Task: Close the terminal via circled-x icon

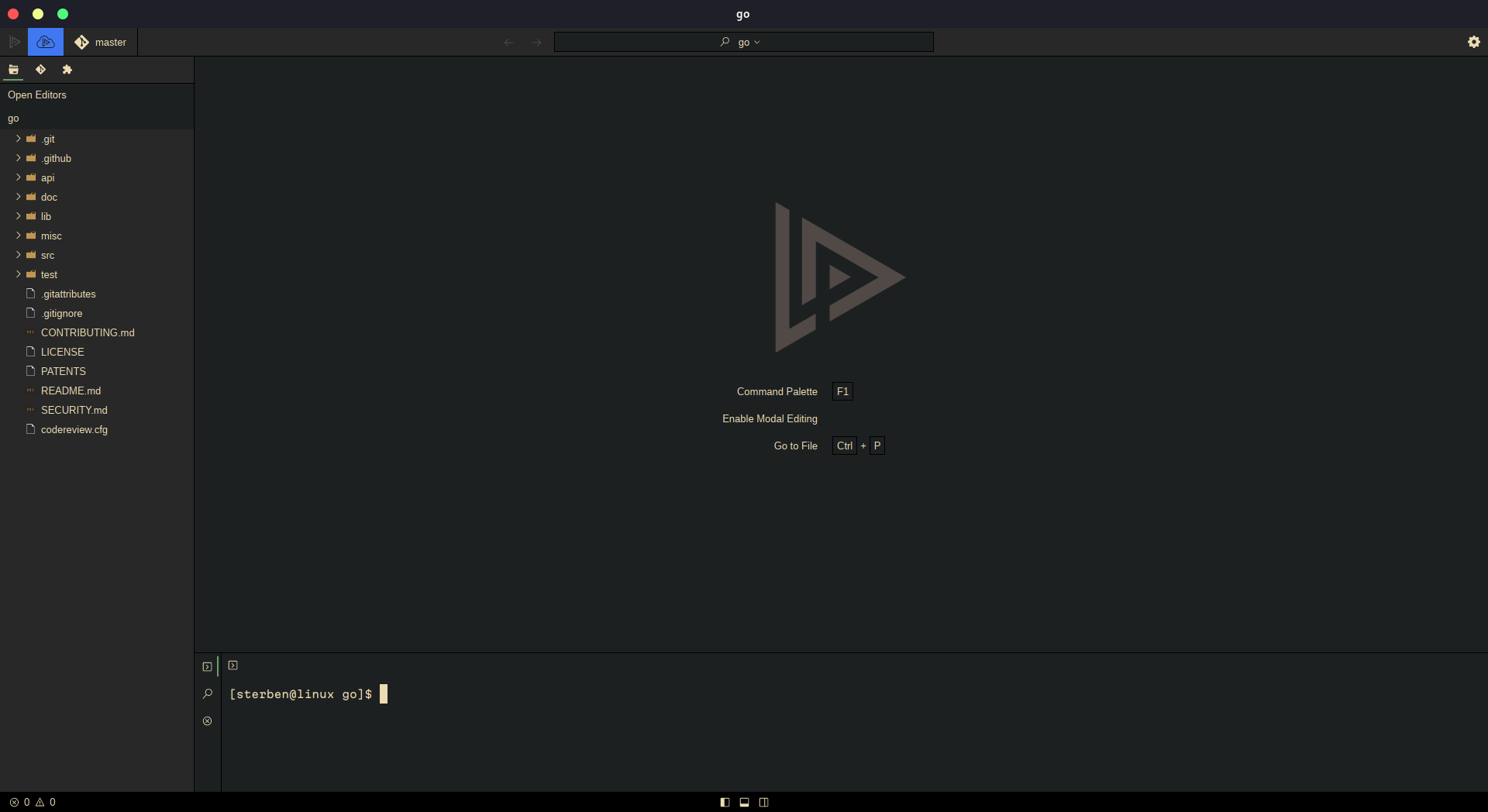Action: [x=207, y=721]
